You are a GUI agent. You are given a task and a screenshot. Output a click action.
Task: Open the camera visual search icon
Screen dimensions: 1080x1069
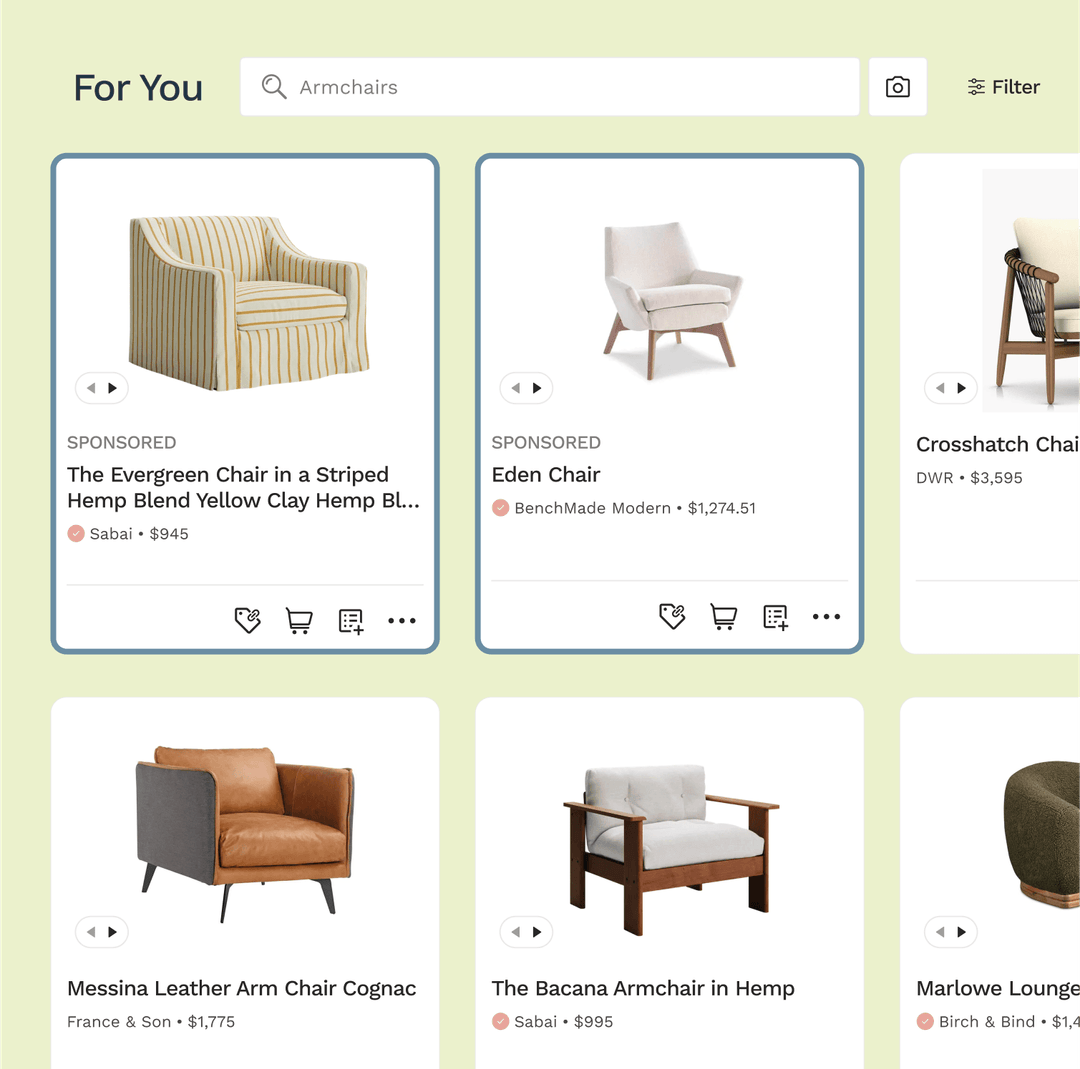pyautogui.click(x=897, y=87)
